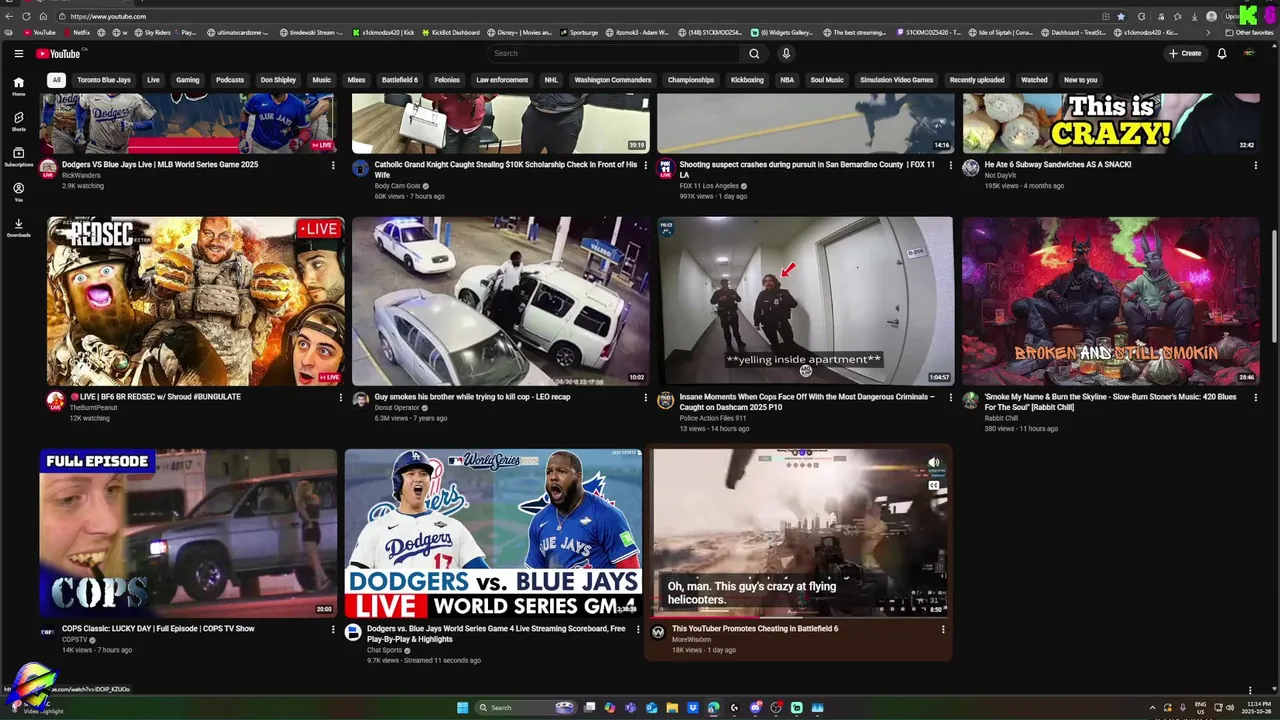1280x720 pixels.
Task: Select the Recently uploaded chip
Action: tap(977, 80)
